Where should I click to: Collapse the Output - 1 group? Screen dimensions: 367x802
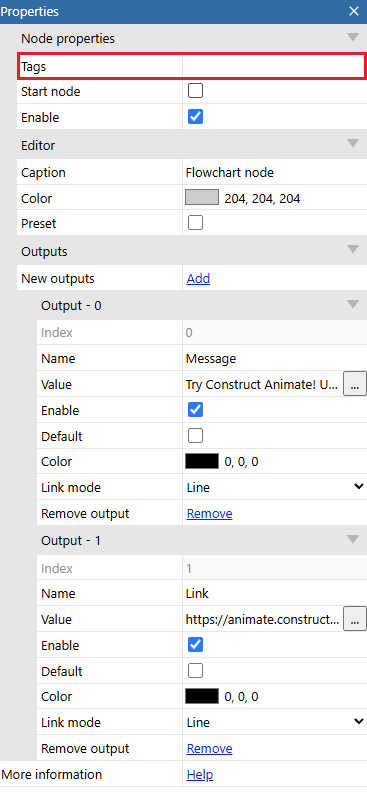point(353,540)
